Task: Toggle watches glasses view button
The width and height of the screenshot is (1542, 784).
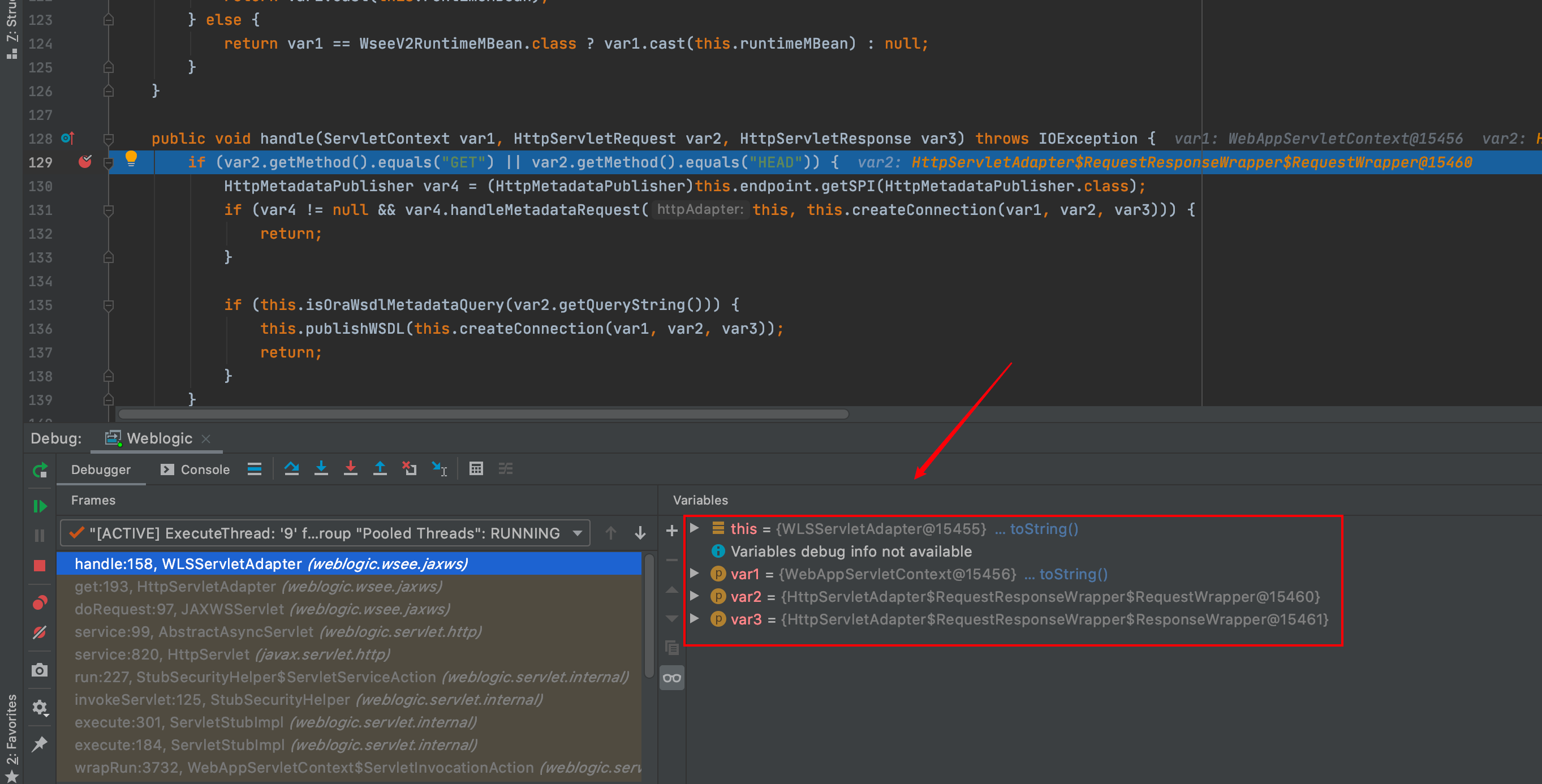Action: 671,678
